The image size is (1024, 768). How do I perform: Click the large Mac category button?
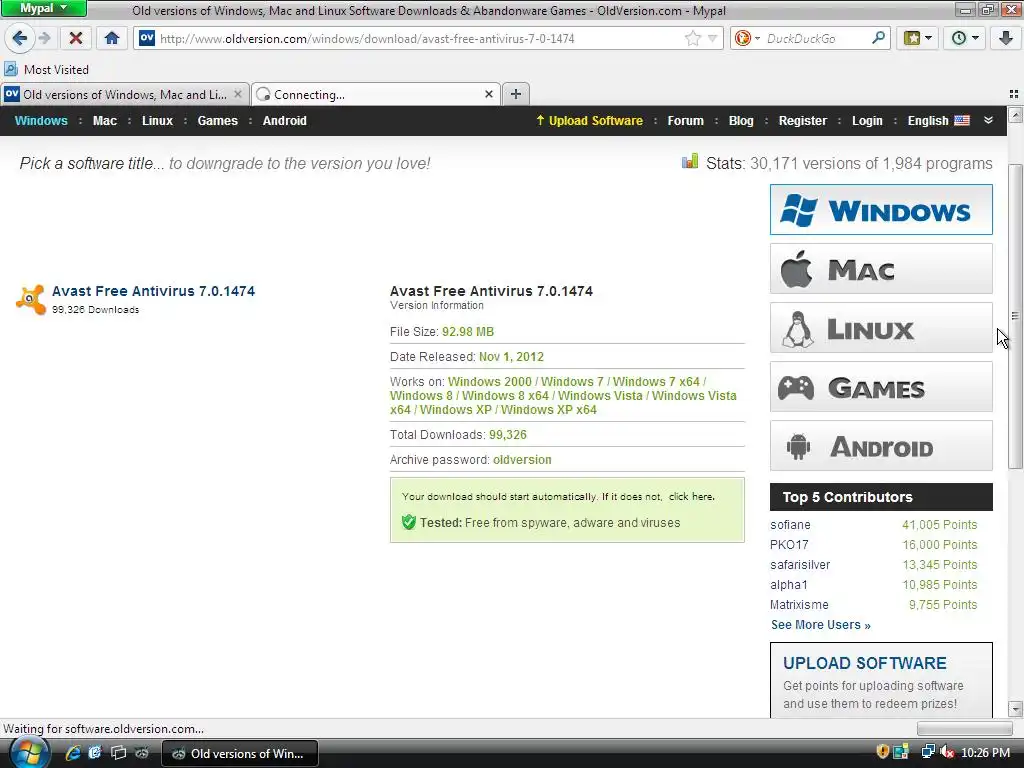[x=881, y=268]
